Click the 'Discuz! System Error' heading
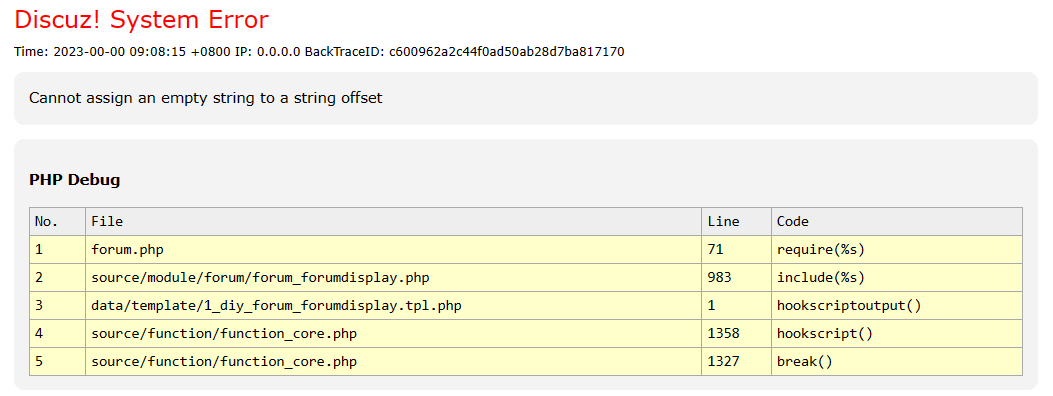The width and height of the screenshot is (1053, 396). click(141, 20)
